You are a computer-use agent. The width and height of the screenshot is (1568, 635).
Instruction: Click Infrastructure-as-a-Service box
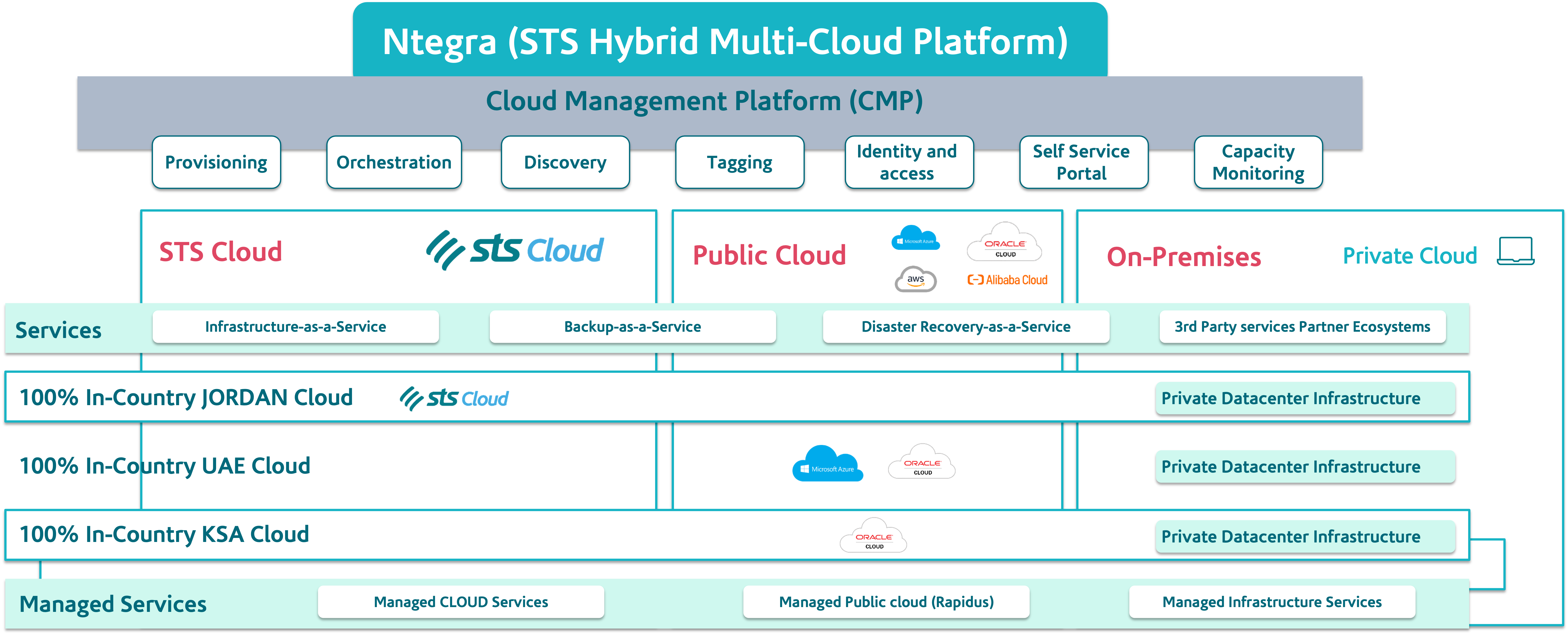[x=296, y=327]
